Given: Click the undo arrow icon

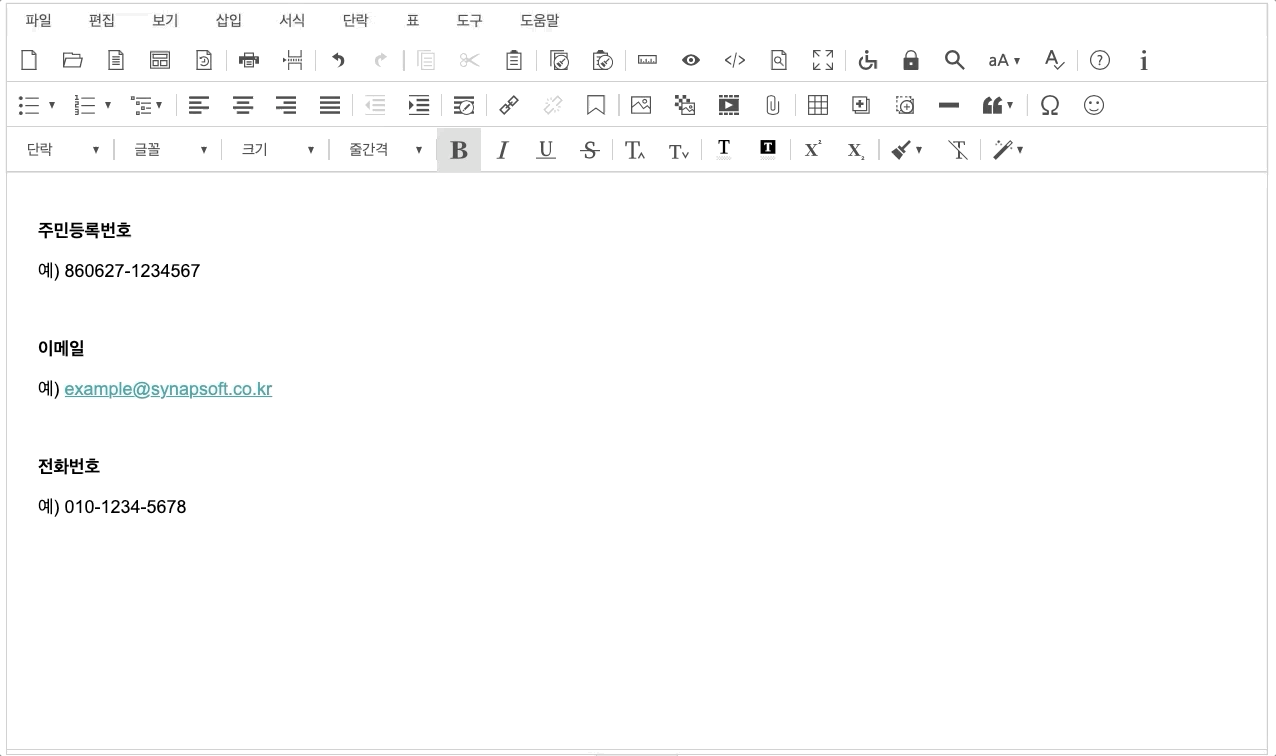Looking at the screenshot, I should coord(338,60).
